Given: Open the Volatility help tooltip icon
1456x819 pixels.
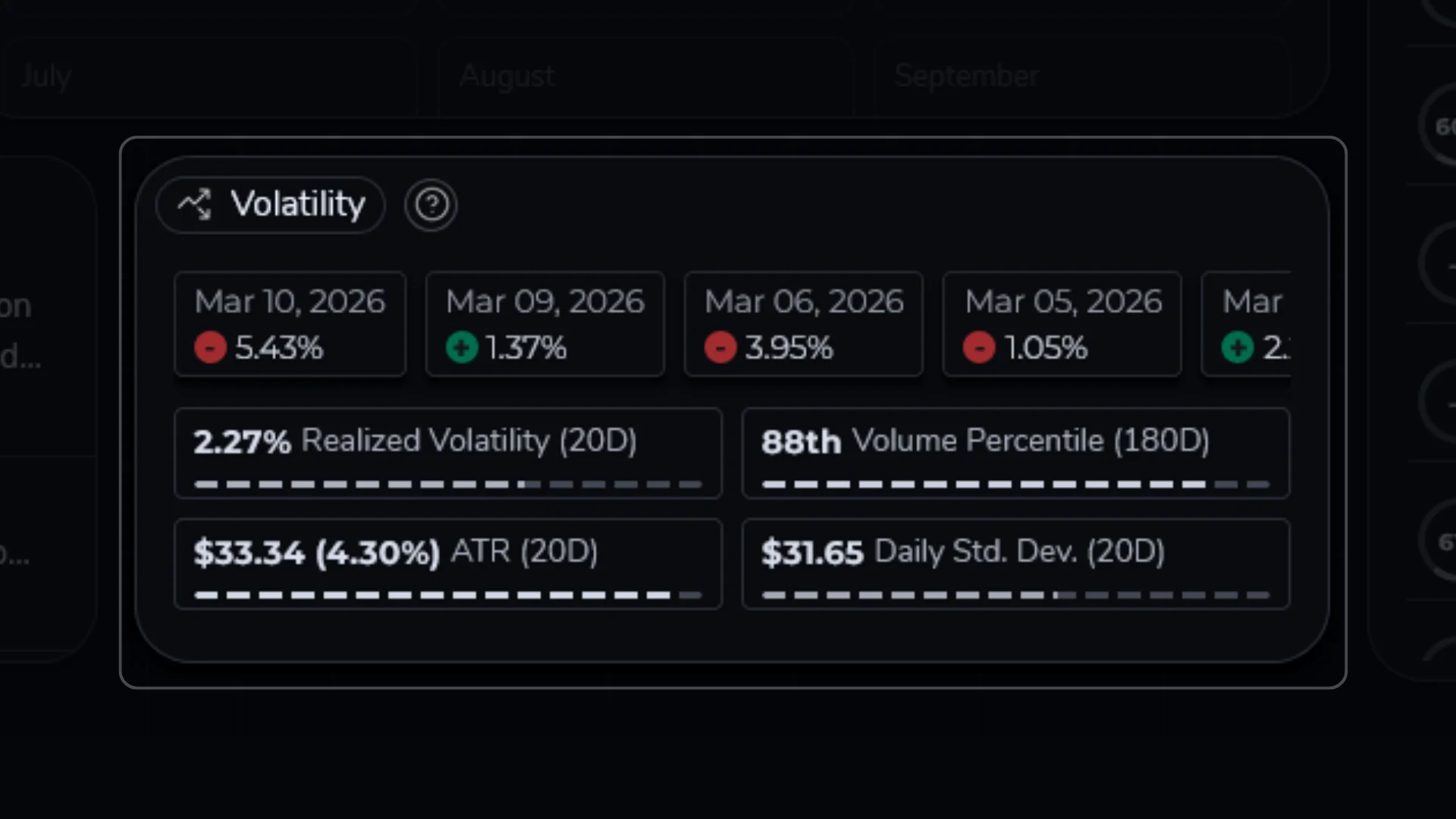Looking at the screenshot, I should [x=431, y=204].
